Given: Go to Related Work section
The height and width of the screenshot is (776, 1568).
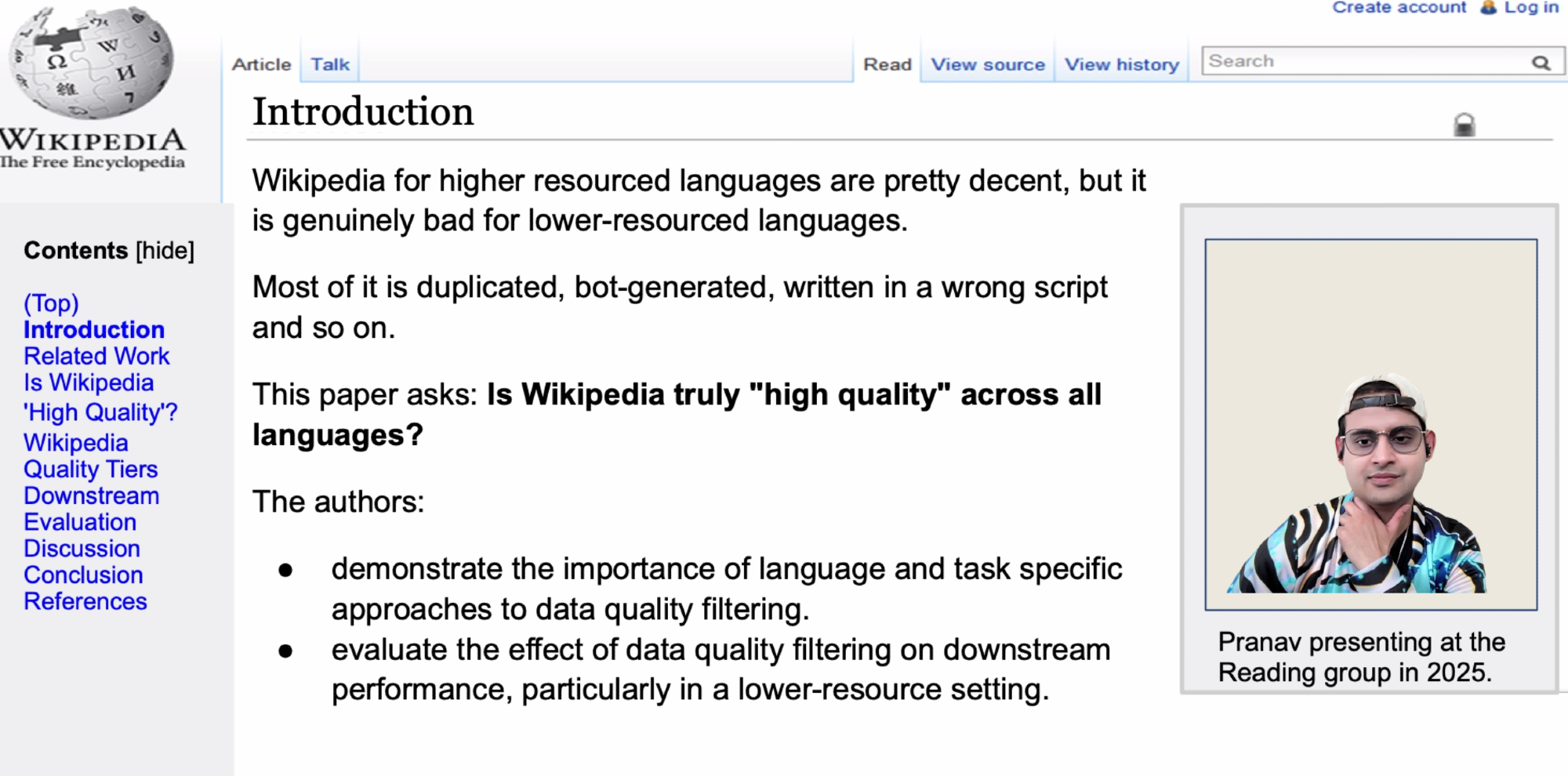Looking at the screenshot, I should pyautogui.click(x=96, y=356).
